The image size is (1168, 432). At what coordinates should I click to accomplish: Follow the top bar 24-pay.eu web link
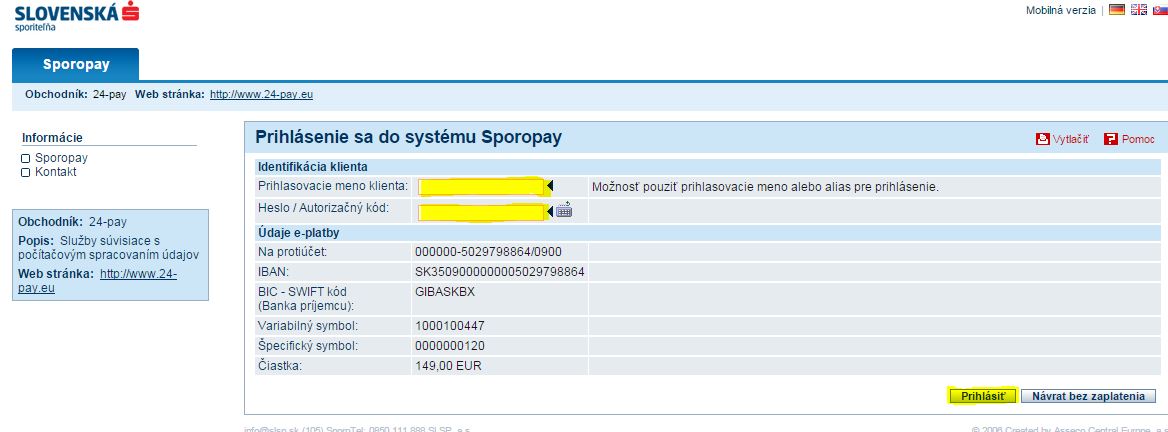pyautogui.click(x=261, y=95)
